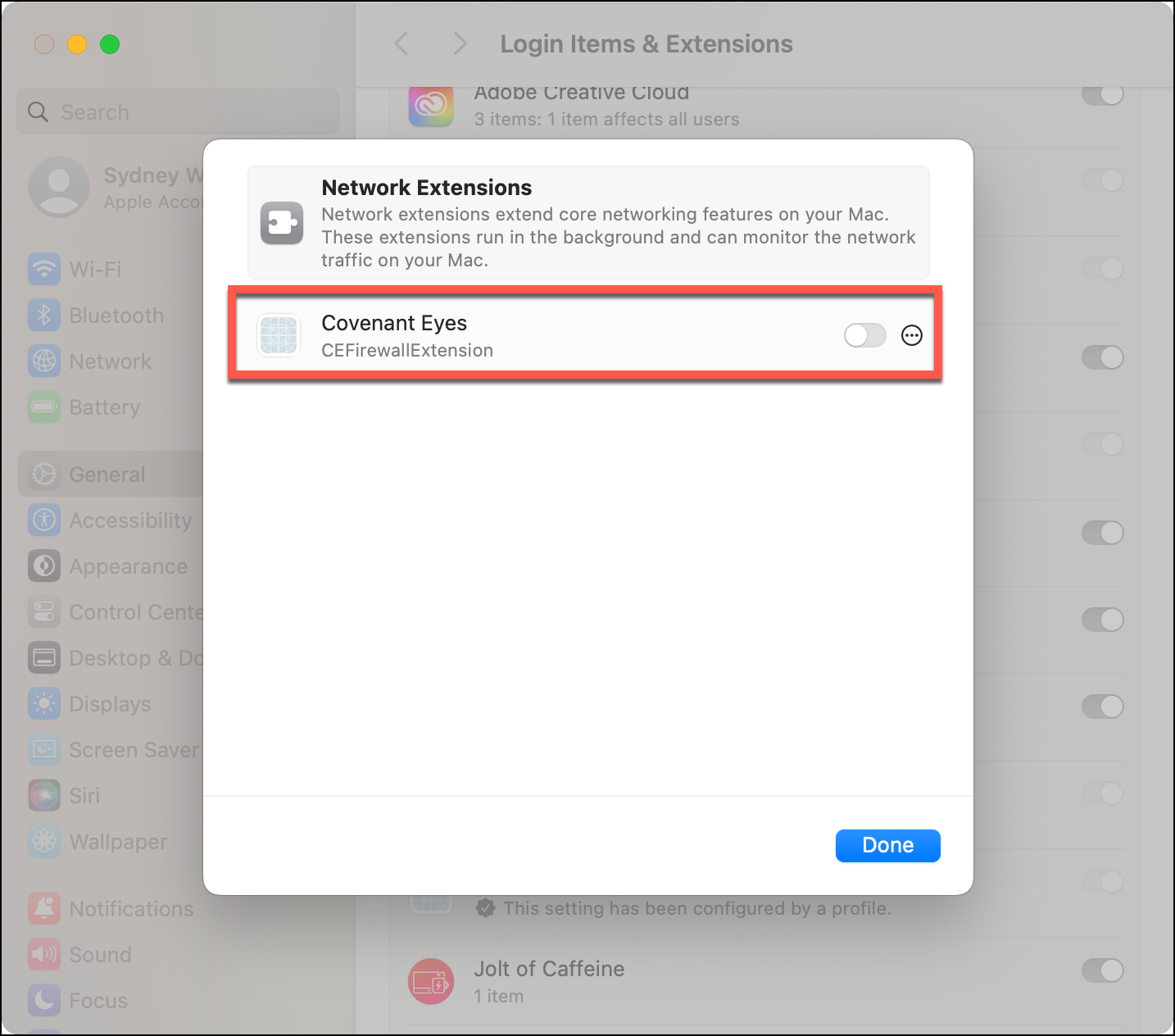
Task: Click the Appearance sidebar icon
Action: [x=44, y=566]
